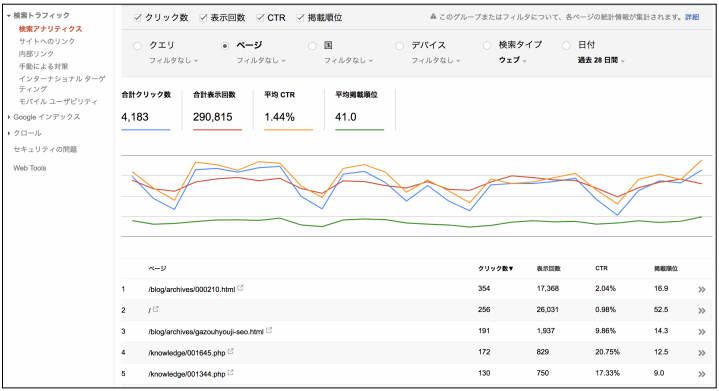Open インターナショナル ターゲティング in sidebar
The width and height of the screenshot is (719, 391).
[62, 83]
